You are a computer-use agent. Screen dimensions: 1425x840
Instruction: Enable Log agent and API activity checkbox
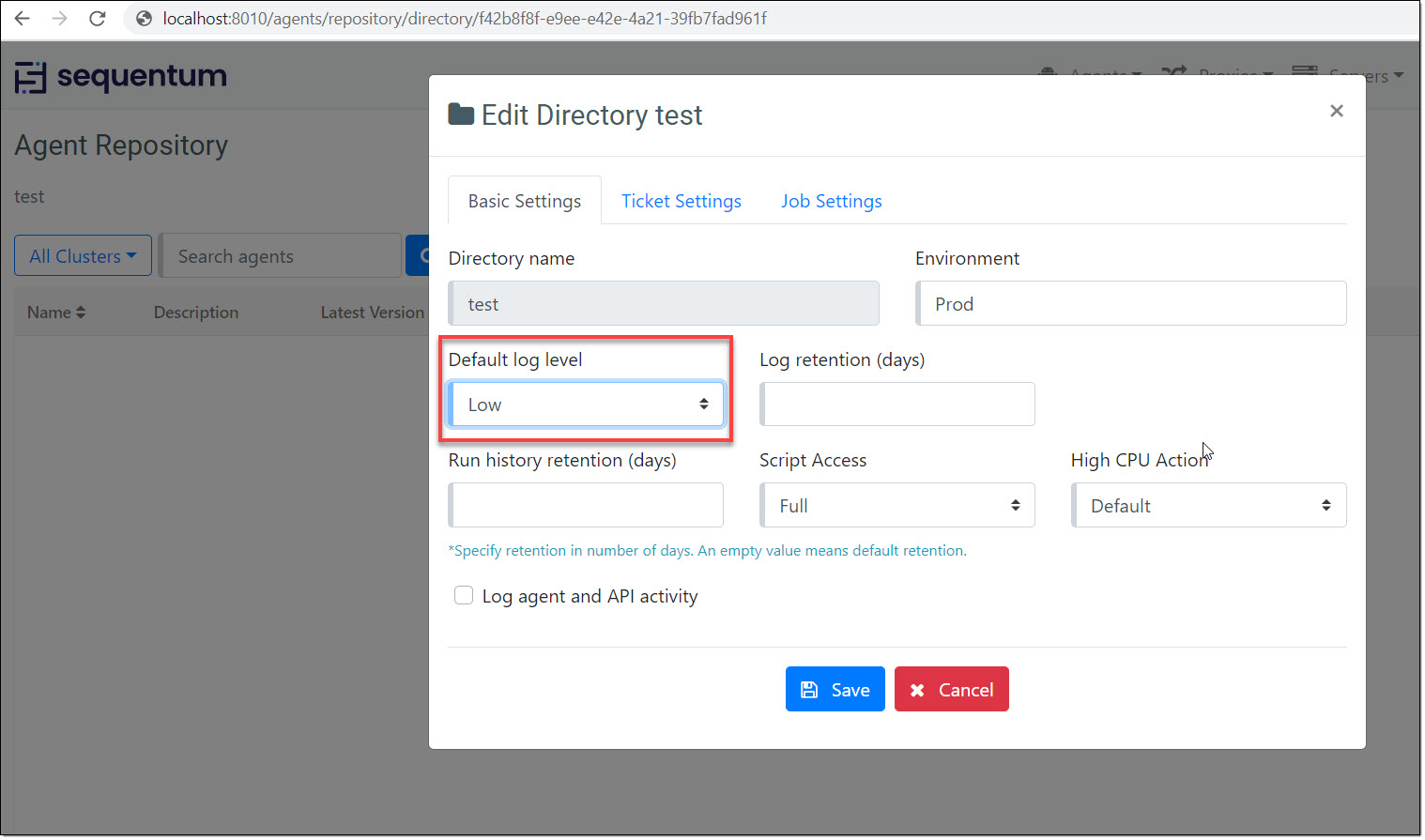pos(464,596)
